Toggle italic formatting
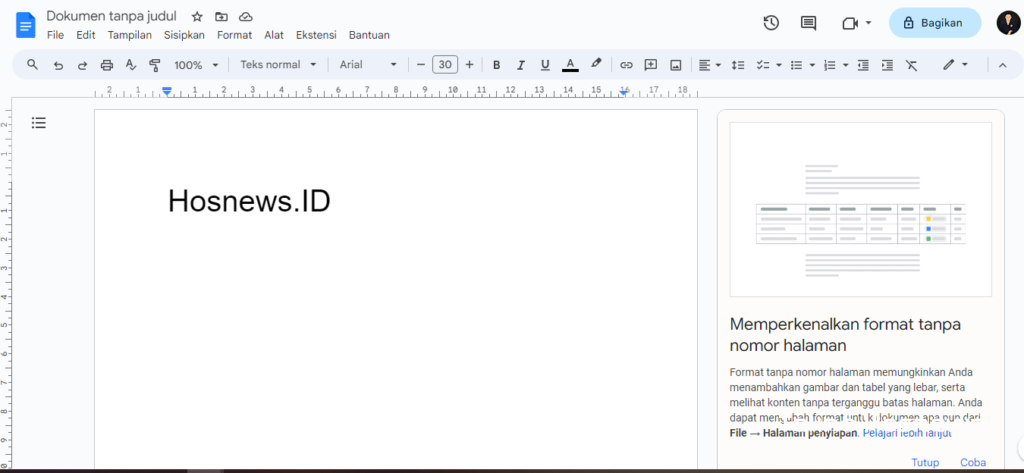 (520, 65)
